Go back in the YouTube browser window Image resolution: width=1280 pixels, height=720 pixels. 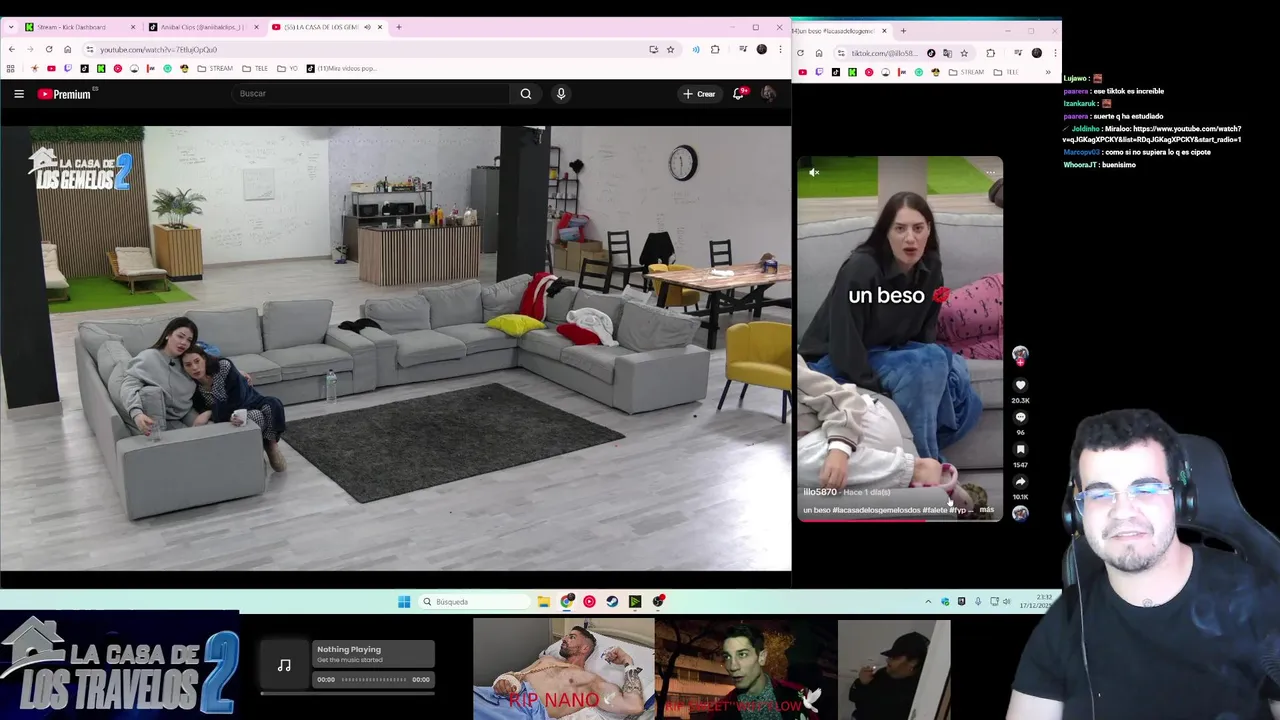point(11,49)
